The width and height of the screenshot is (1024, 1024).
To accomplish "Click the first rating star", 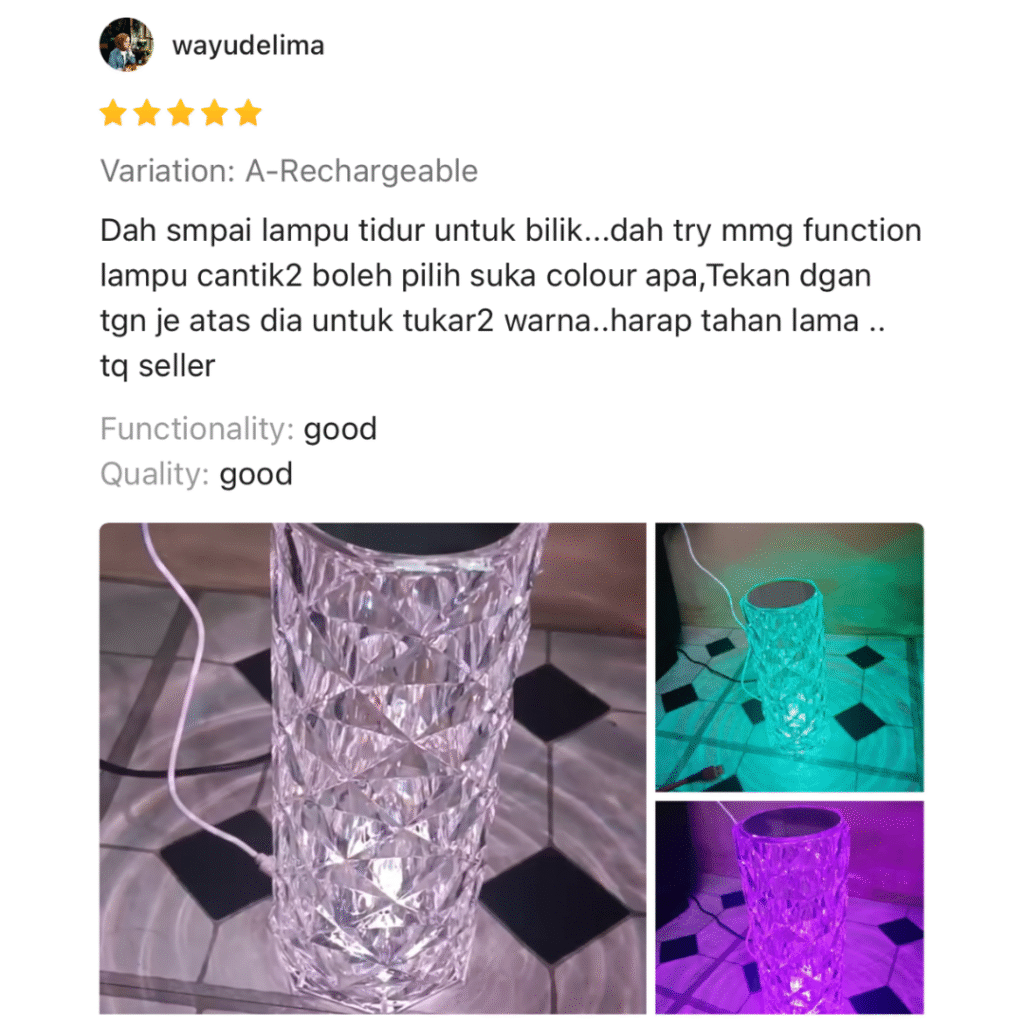I will tap(114, 113).
